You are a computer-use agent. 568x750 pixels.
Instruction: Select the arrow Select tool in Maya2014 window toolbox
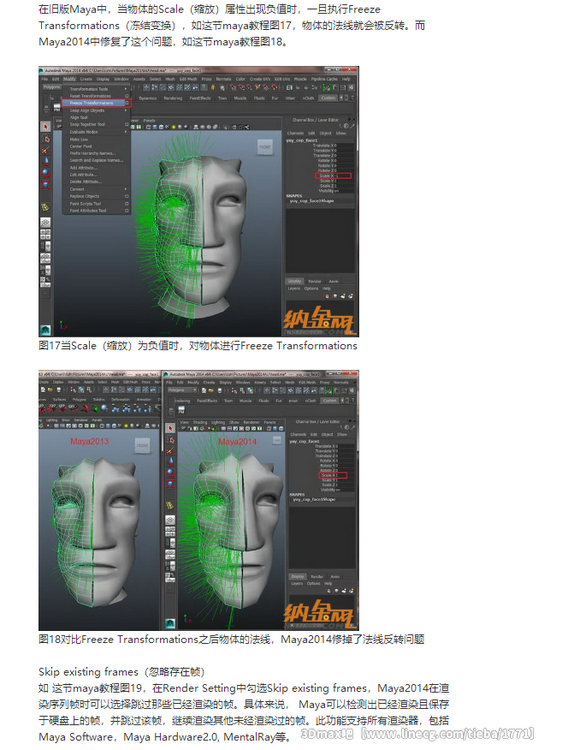tap(170, 428)
